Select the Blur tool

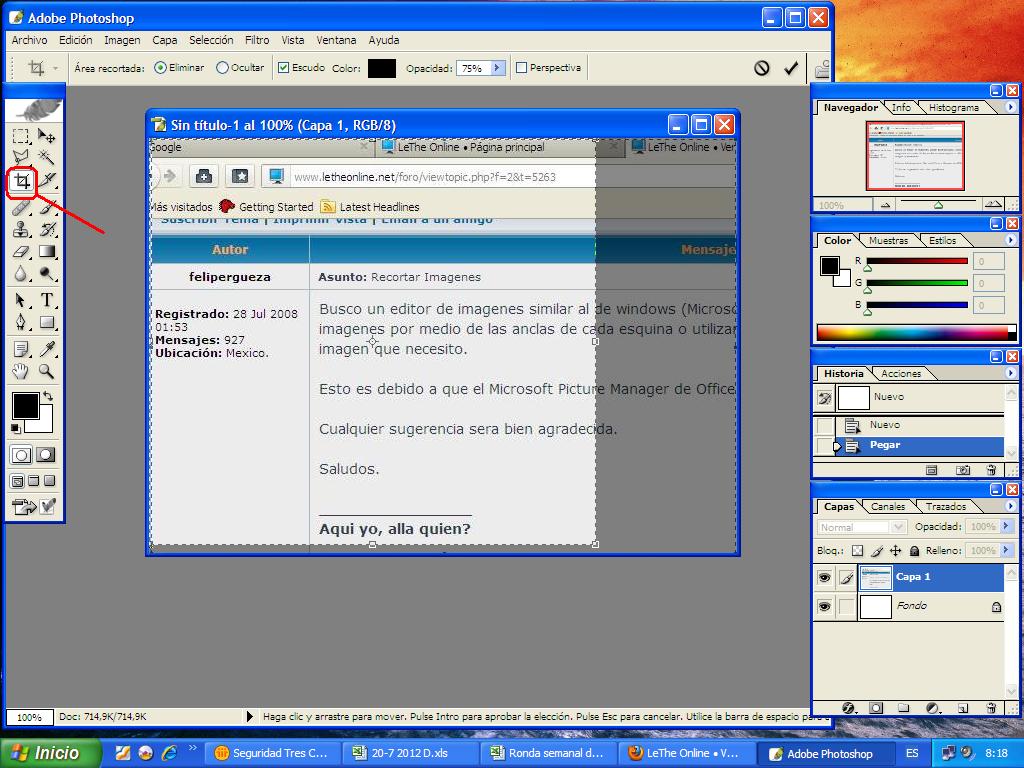21,274
